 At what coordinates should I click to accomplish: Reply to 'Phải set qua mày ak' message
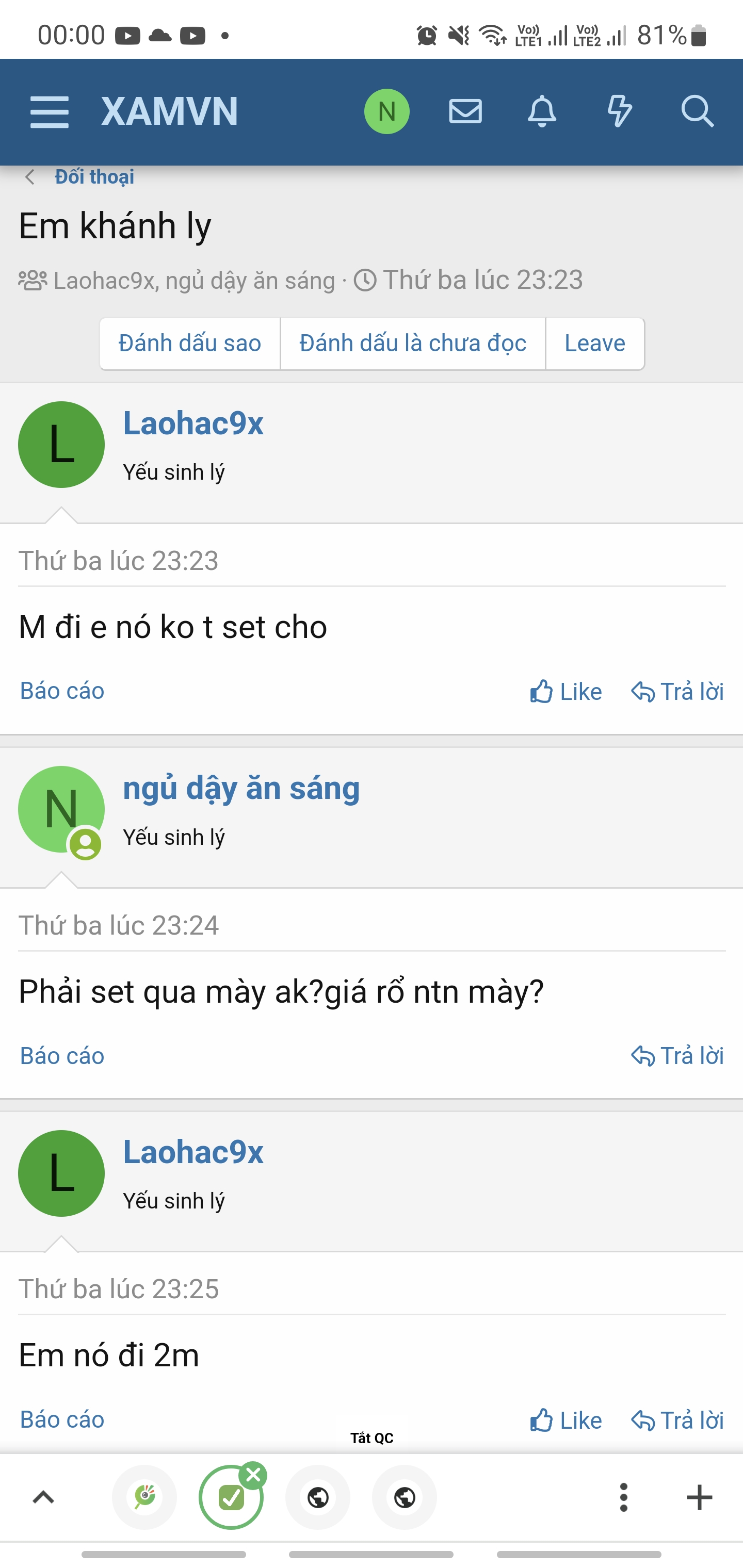point(677,1056)
